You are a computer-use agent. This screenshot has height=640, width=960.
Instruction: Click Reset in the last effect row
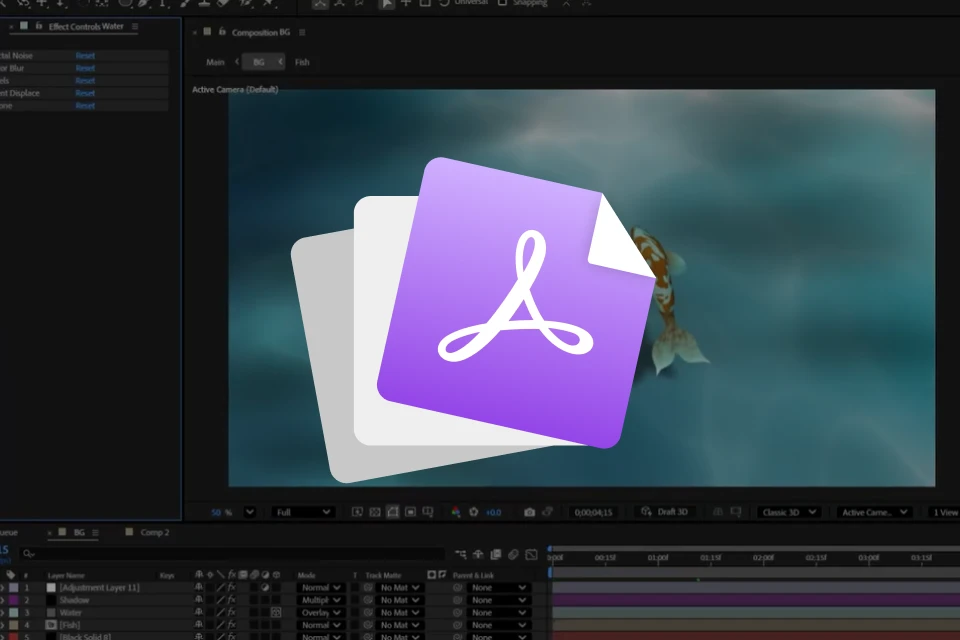pos(85,106)
